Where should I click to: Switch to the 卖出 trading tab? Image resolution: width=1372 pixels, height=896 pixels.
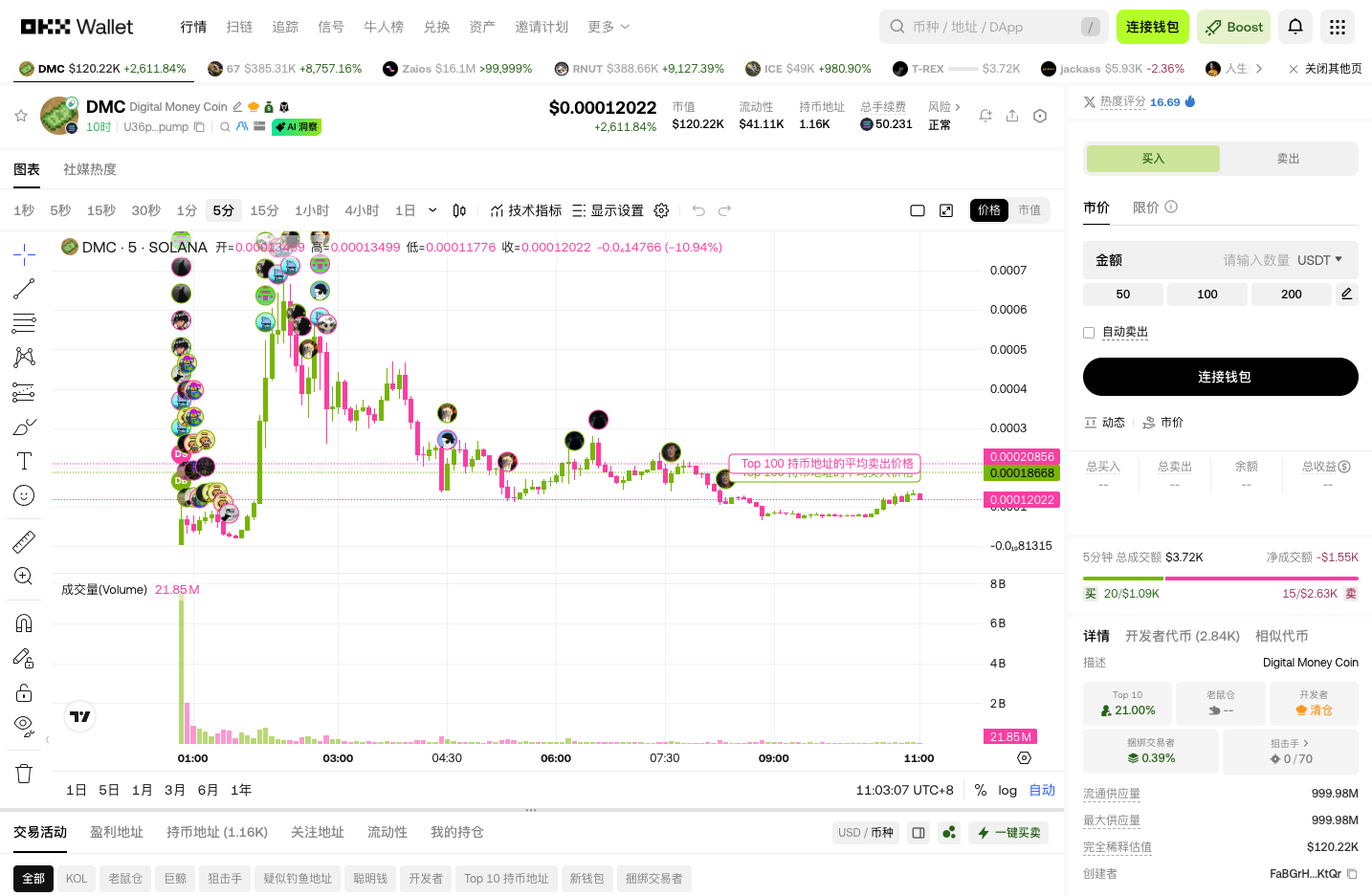click(1289, 159)
